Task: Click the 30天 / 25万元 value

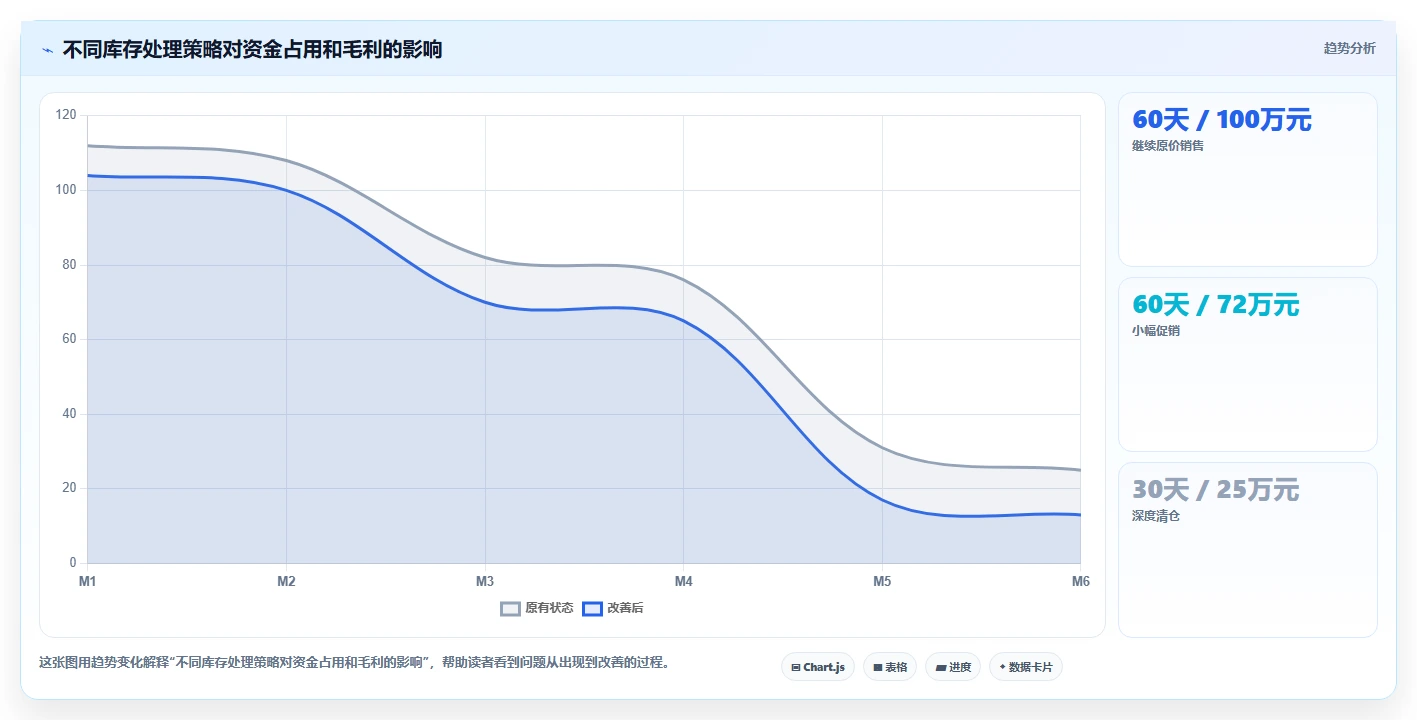Action: (x=1215, y=490)
